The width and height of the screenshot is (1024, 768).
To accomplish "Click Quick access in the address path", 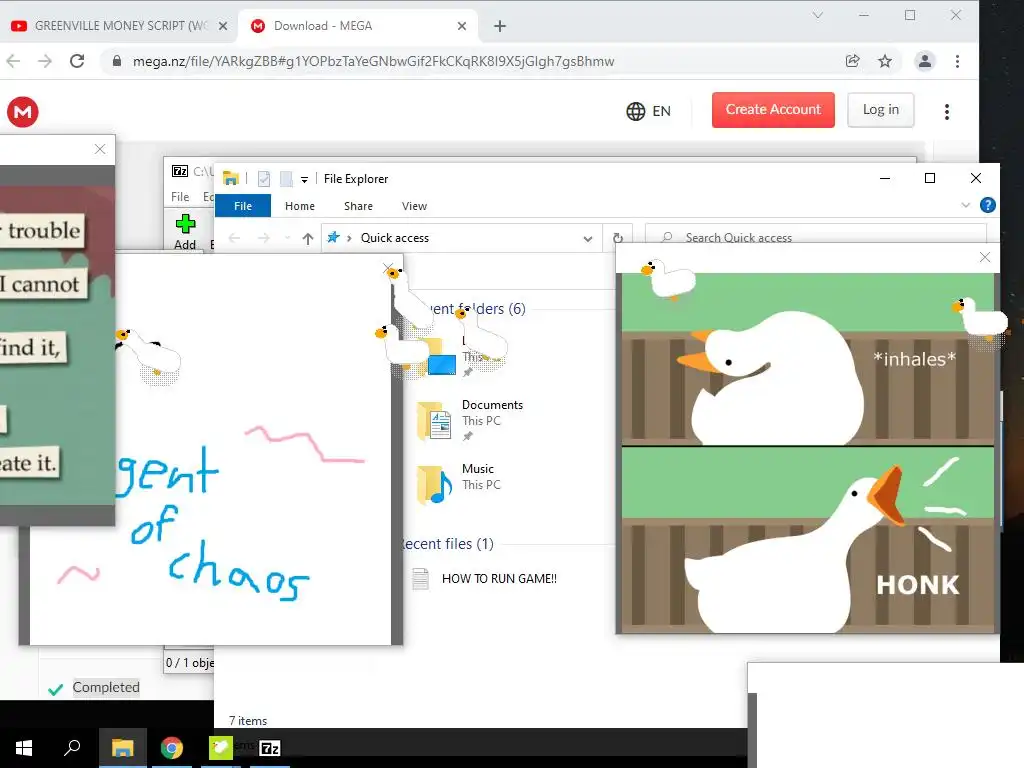I will point(394,238).
